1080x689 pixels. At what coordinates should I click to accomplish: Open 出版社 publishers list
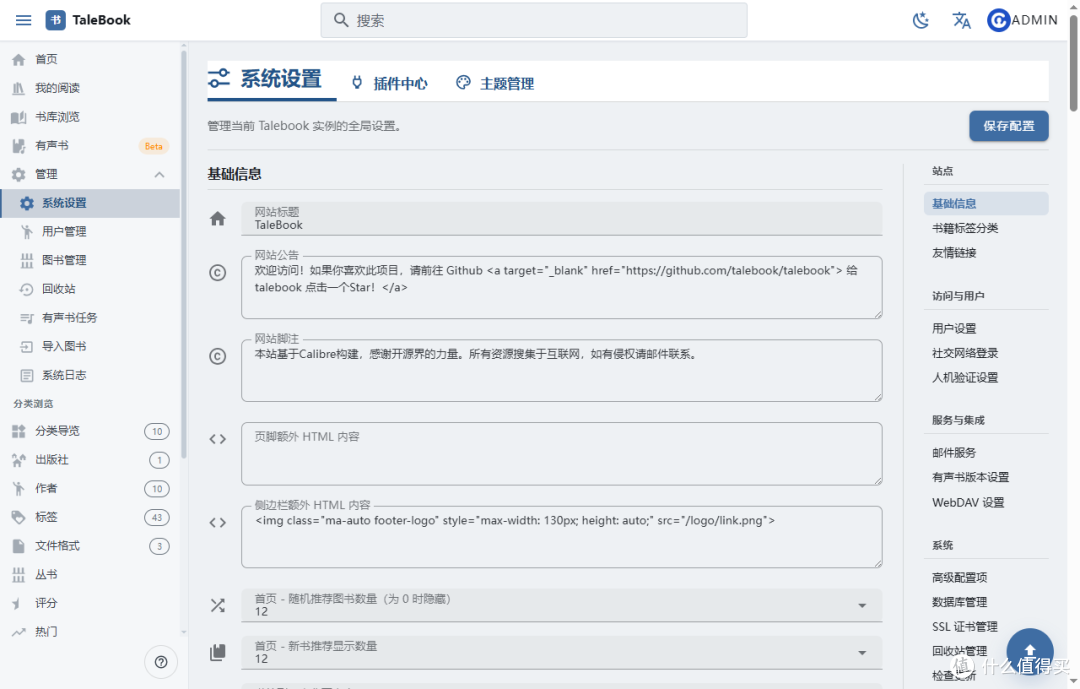click(x=90, y=460)
